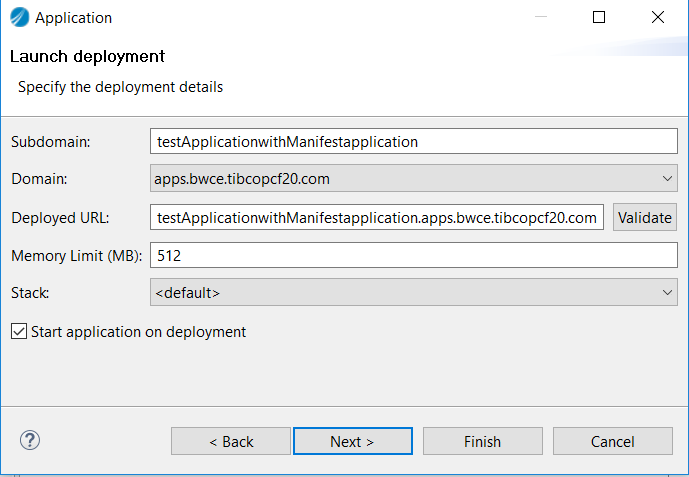Close the Launch deployment dialog

(658, 17)
